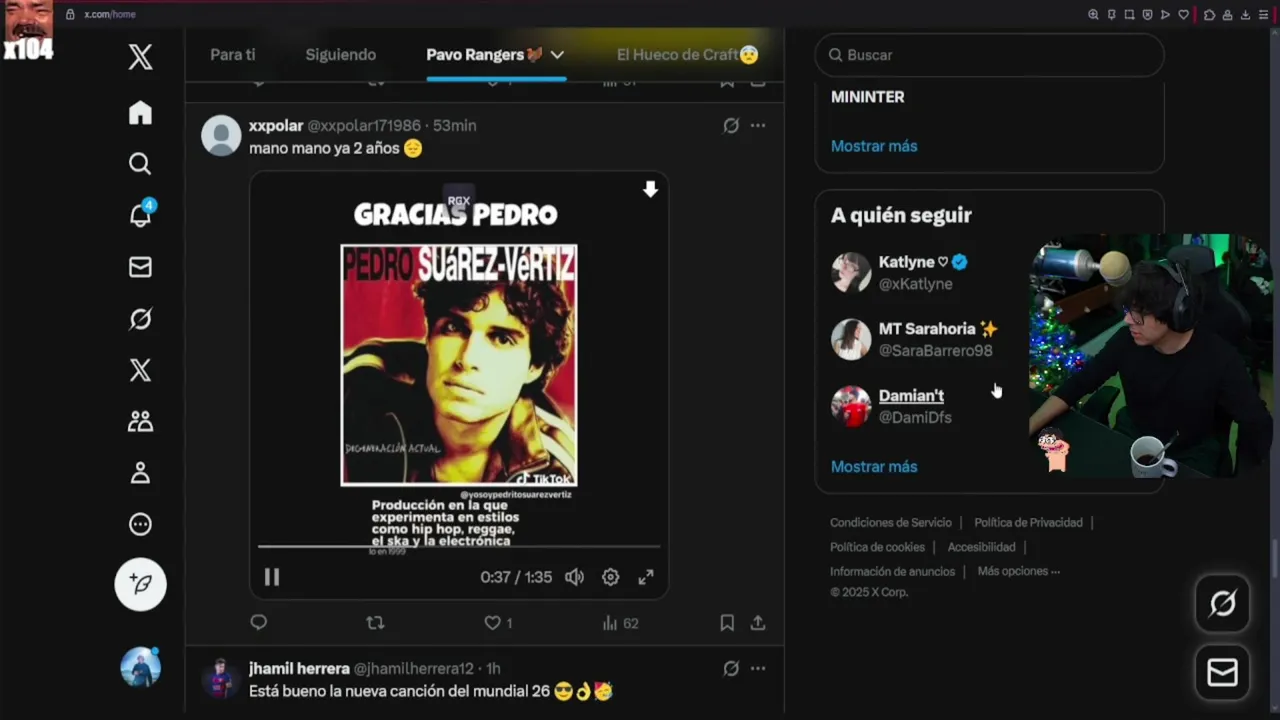The width and height of the screenshot is (1280, 720).
Task: Click the white Post compose button
Action: [140, 584]
